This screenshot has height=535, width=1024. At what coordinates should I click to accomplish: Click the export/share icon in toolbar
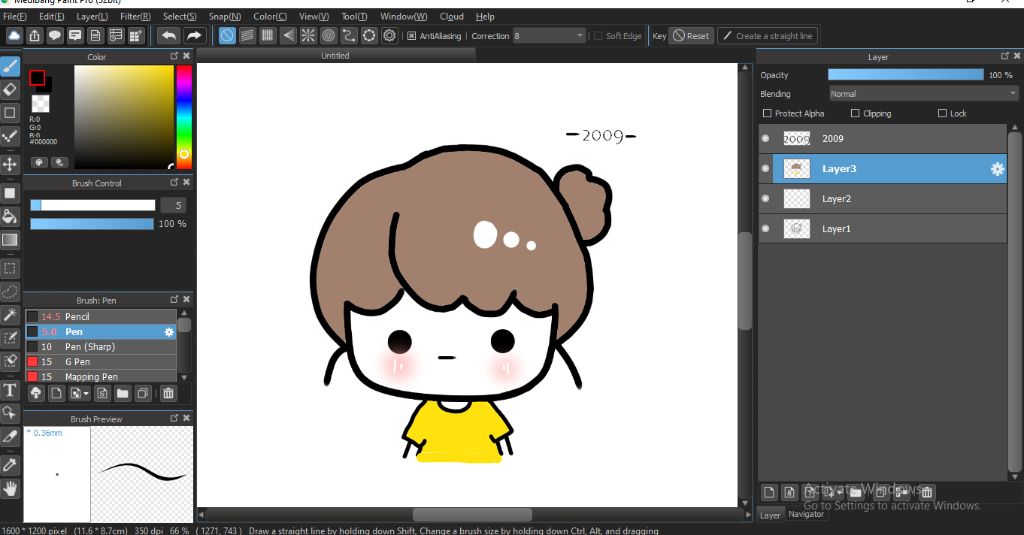pyautogui.click(x=35, y=36)
